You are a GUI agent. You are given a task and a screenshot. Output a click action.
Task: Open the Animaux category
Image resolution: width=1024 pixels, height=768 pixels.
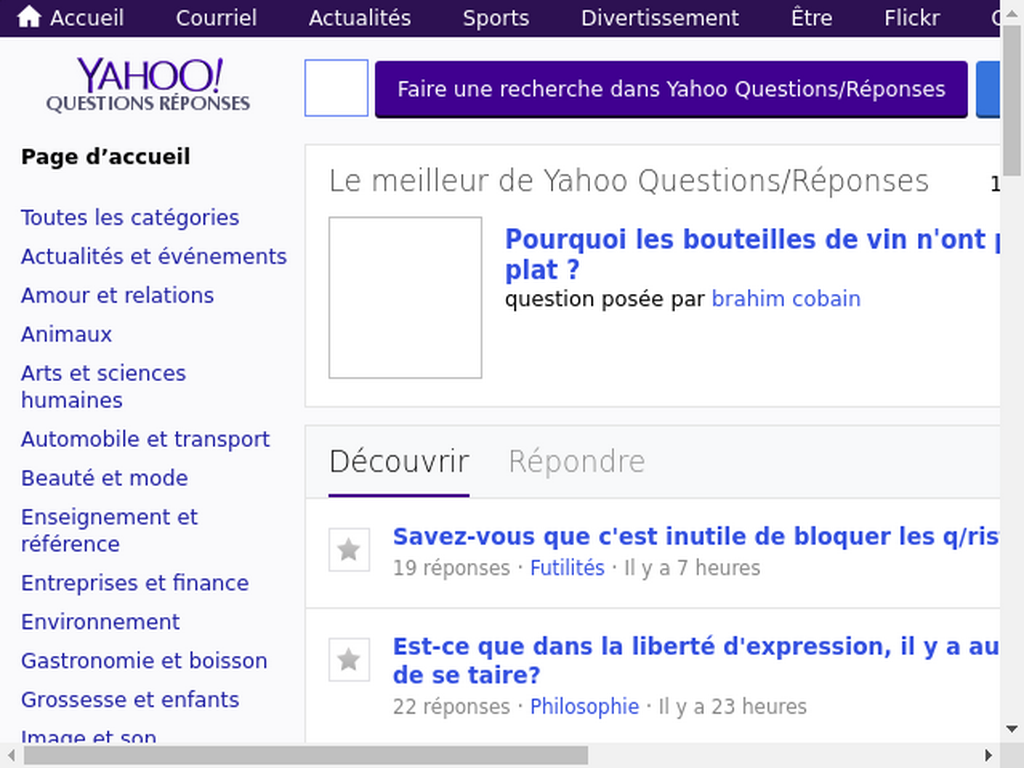tap(67, 334)
